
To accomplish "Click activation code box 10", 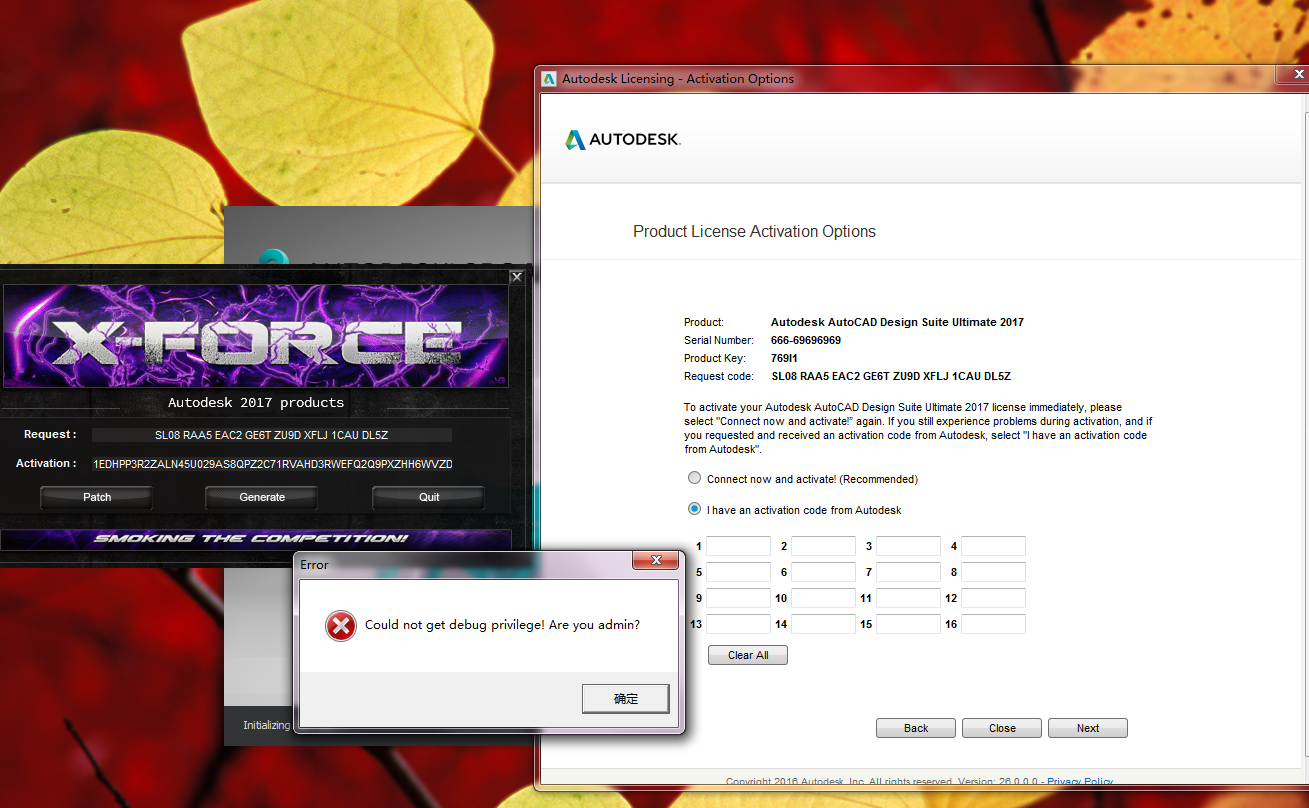I will pyautogui.click(x=823, y=598).
